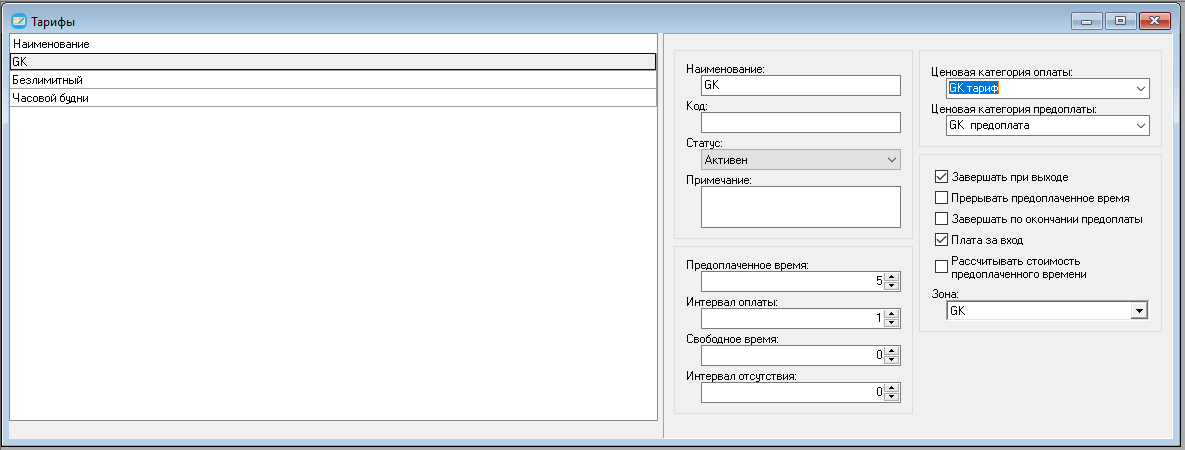Increase Предоплаченное время with up arrow
Screen dimensions: 1185x450
892,277
